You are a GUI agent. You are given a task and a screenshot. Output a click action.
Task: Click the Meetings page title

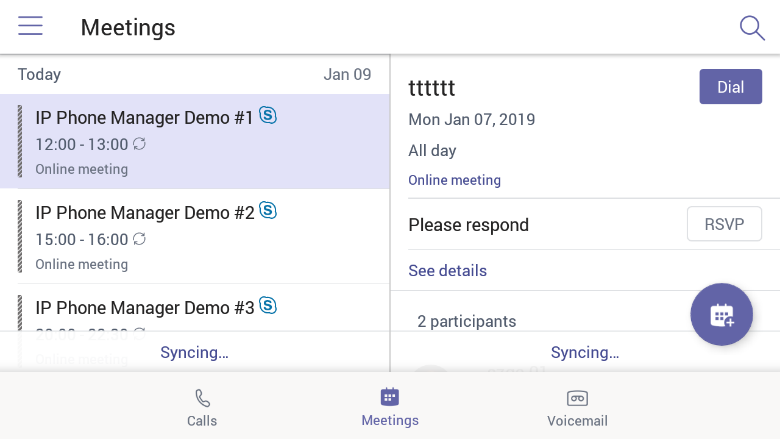(128, 27)
